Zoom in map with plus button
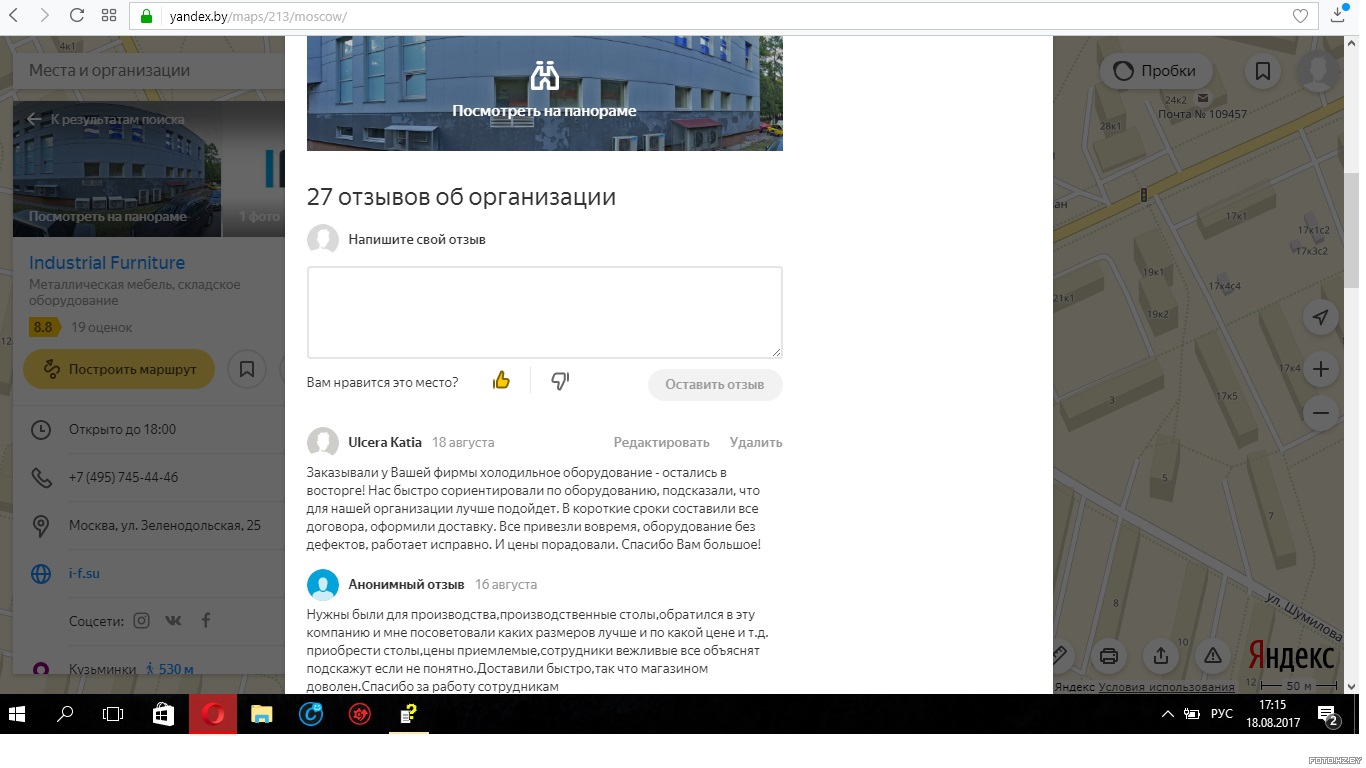Image resolution: width=1366 pixels, height=768 pixels. (1320, 369)
